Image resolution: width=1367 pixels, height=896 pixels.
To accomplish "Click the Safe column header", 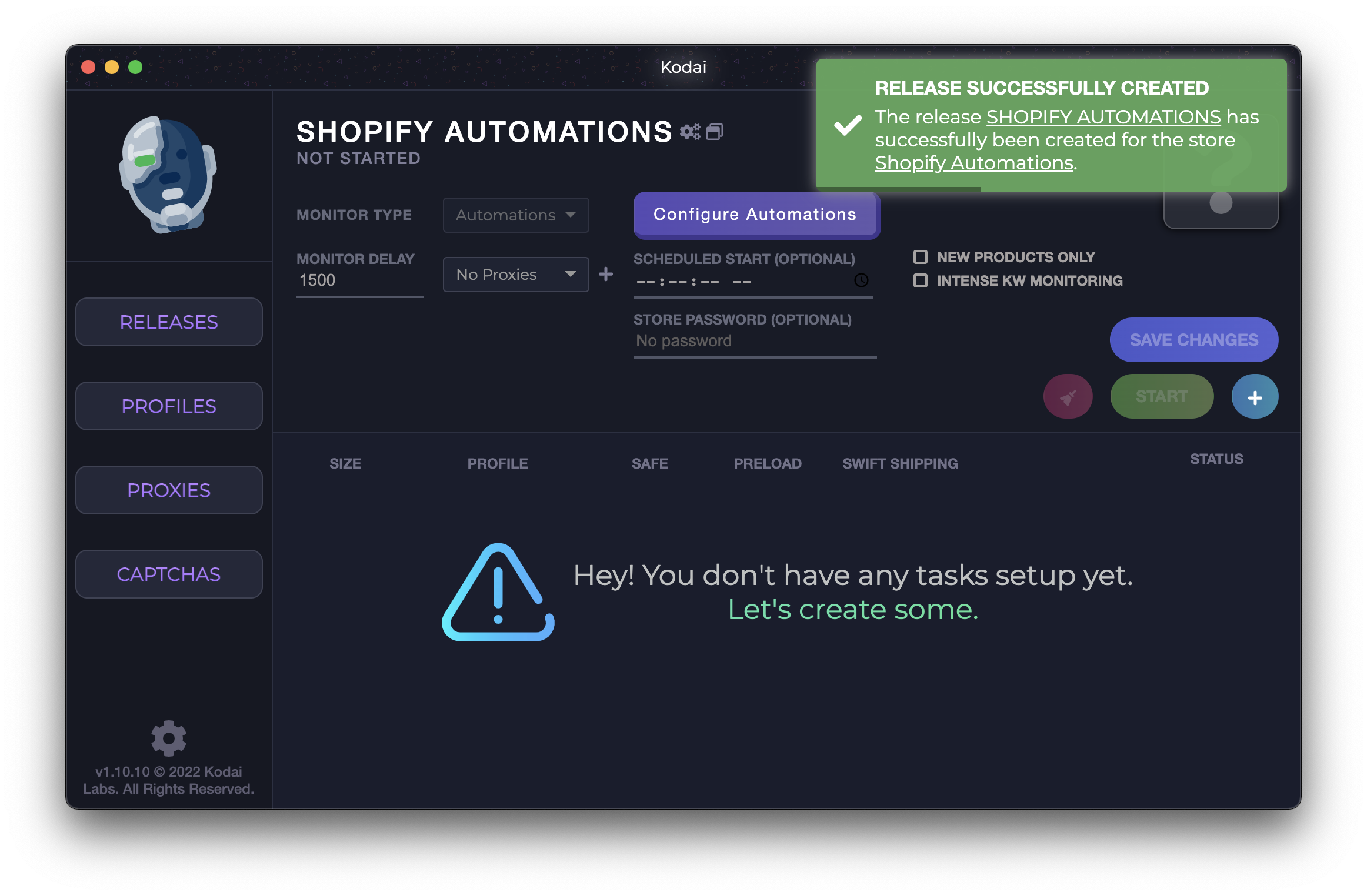I will tap(649, 463).
